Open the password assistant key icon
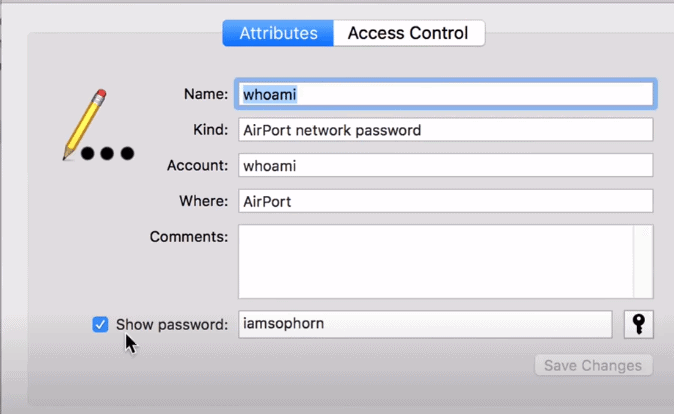Viewport: 674px width, 414px height. [x=639, y=324]
